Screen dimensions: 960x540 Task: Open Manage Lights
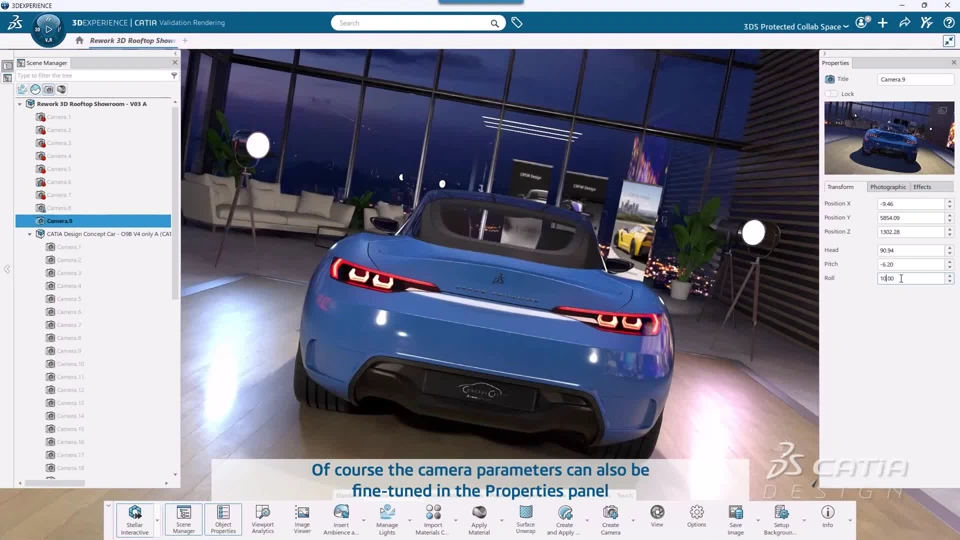pos(387,519)
